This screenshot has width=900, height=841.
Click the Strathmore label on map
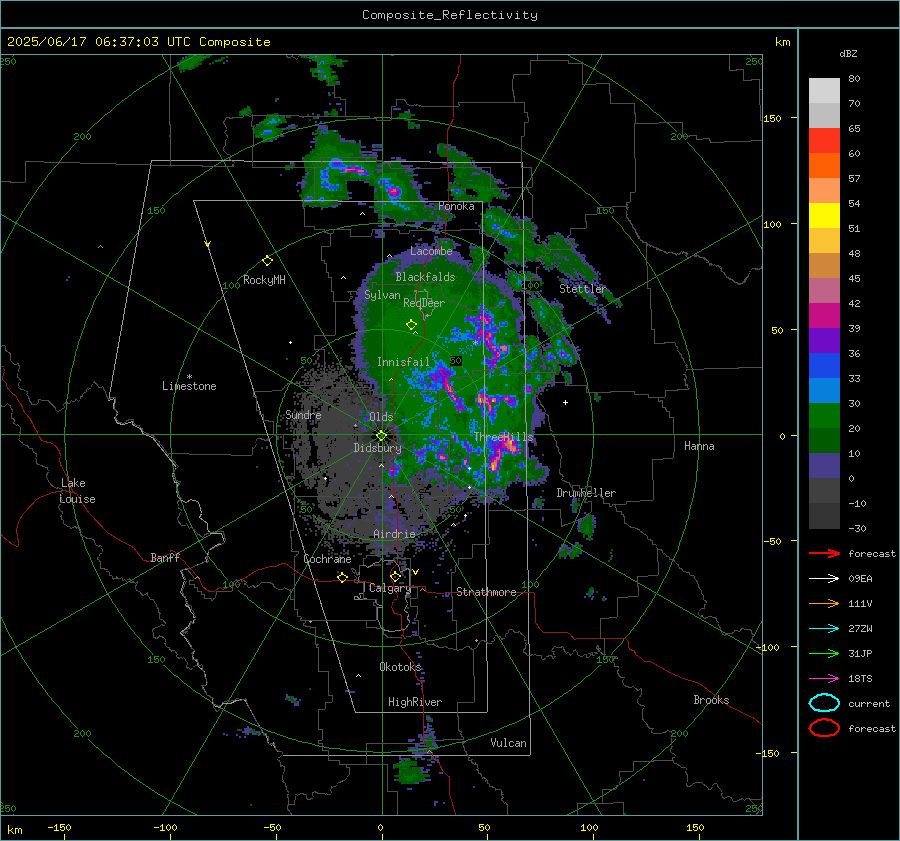486,592
